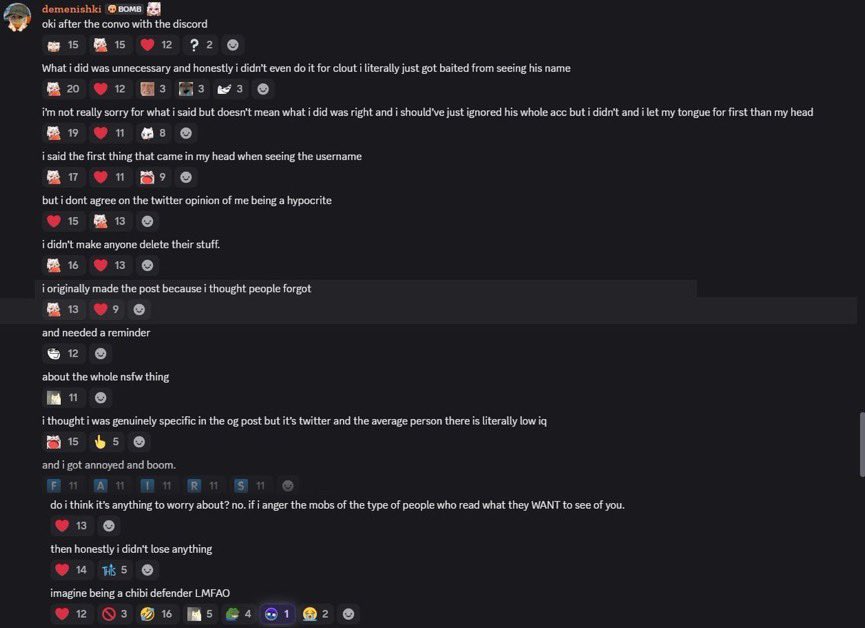The image size is (865, 628).
Task: Click pointing hand reaction with count 5
Action: [x=106, y=442]
